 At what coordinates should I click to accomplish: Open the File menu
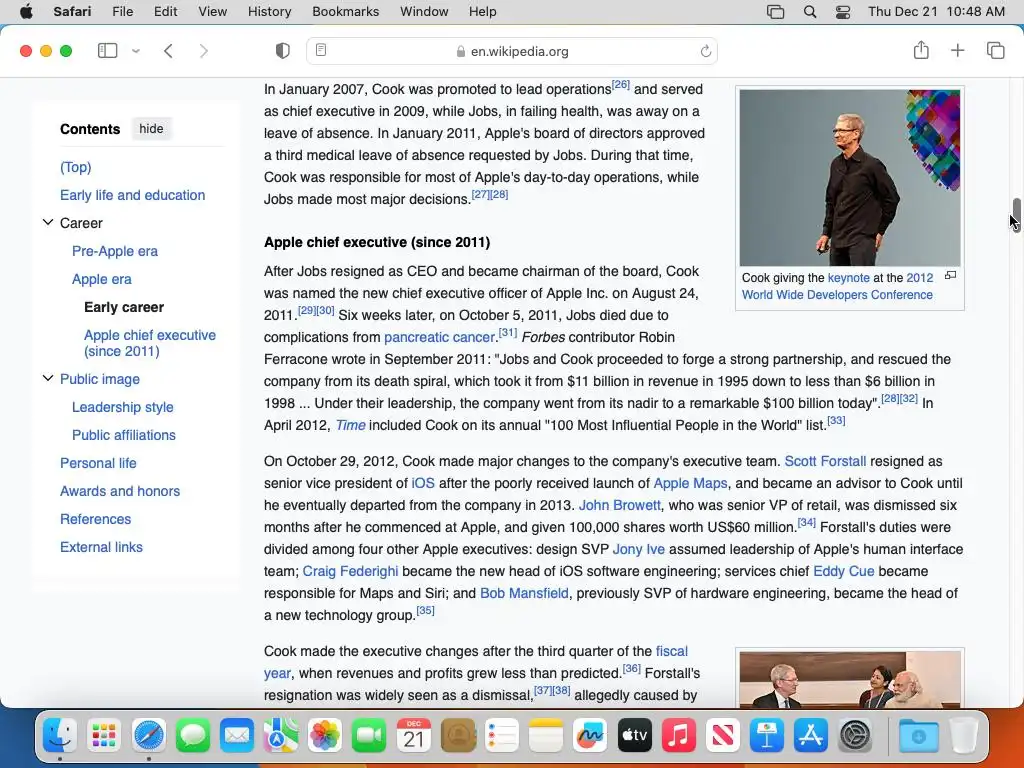point(123,11)
